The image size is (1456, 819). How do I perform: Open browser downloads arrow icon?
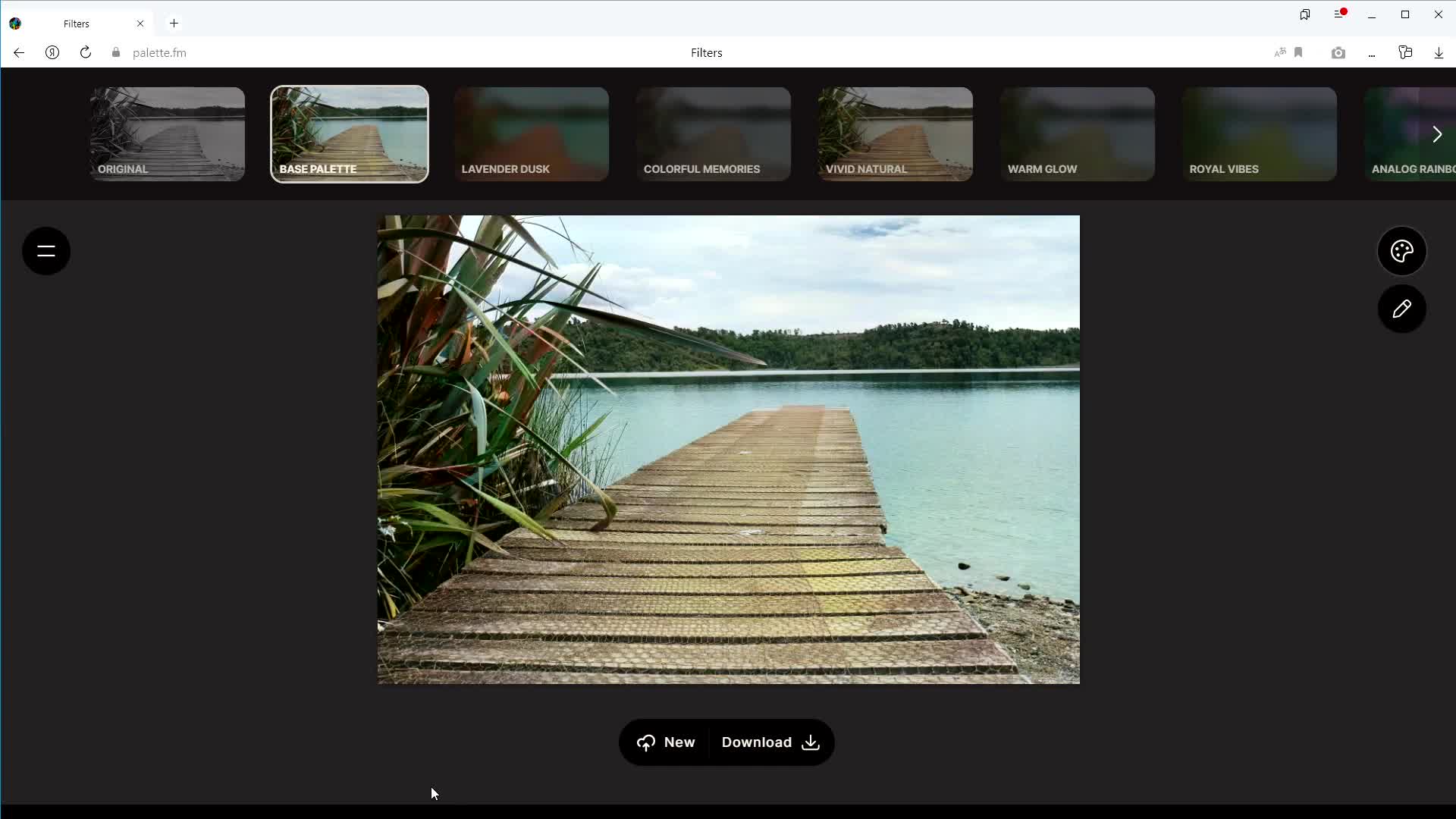1439,53
